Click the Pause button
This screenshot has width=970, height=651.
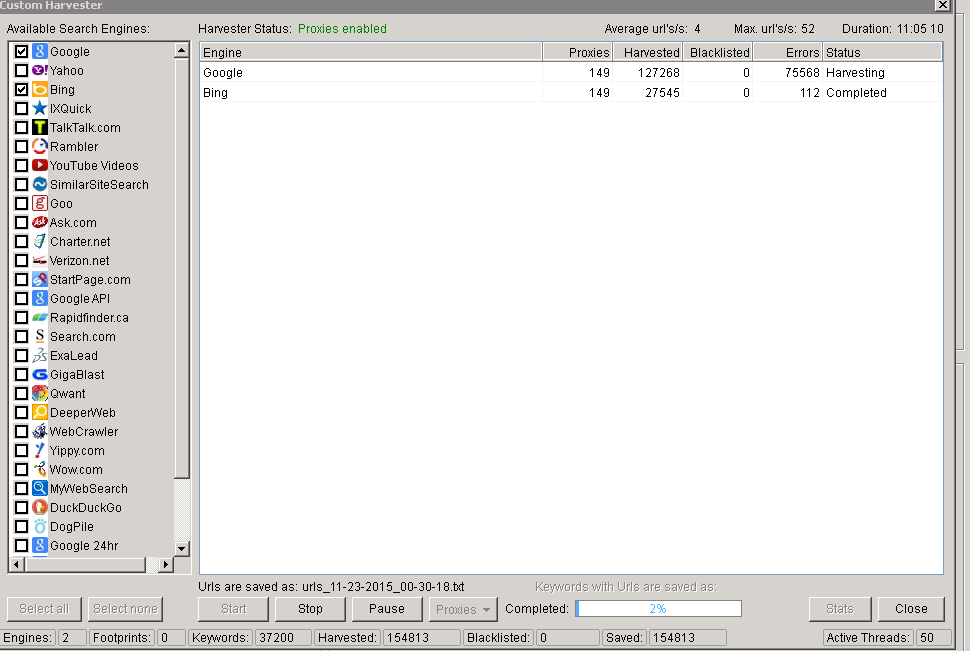click(387, 609)
